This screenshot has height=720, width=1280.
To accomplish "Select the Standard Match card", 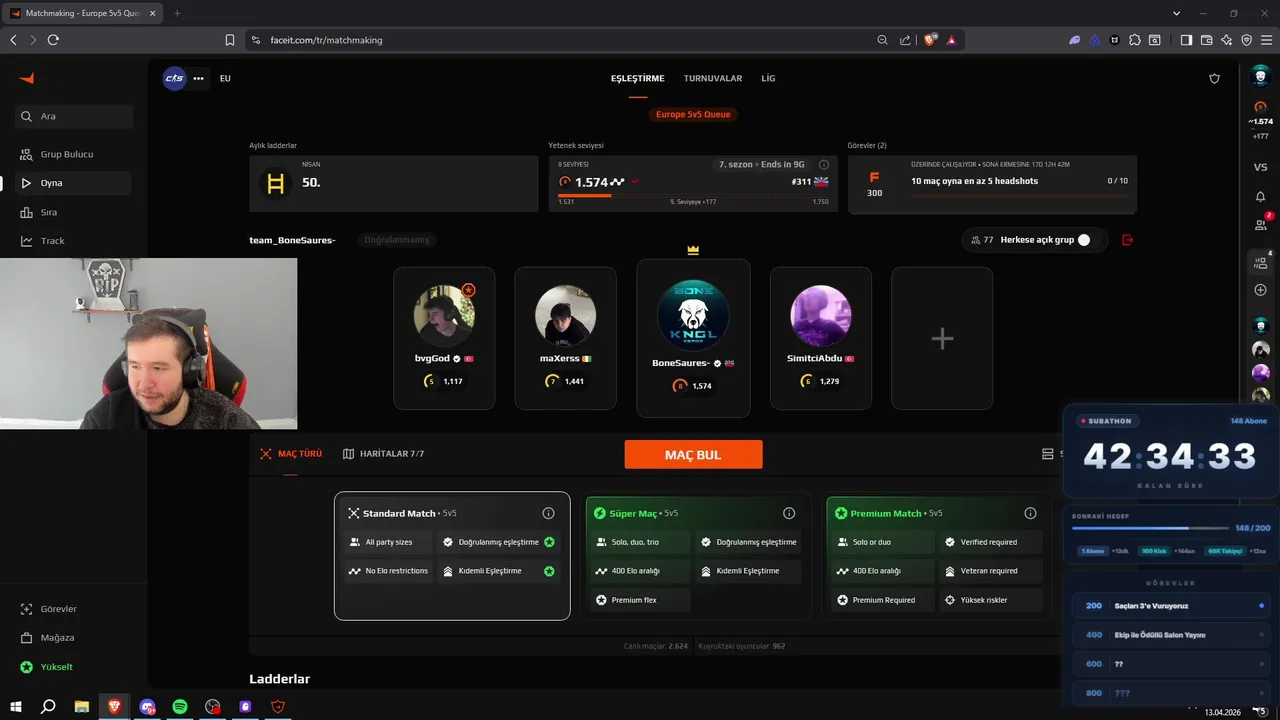I will (452, 556).
